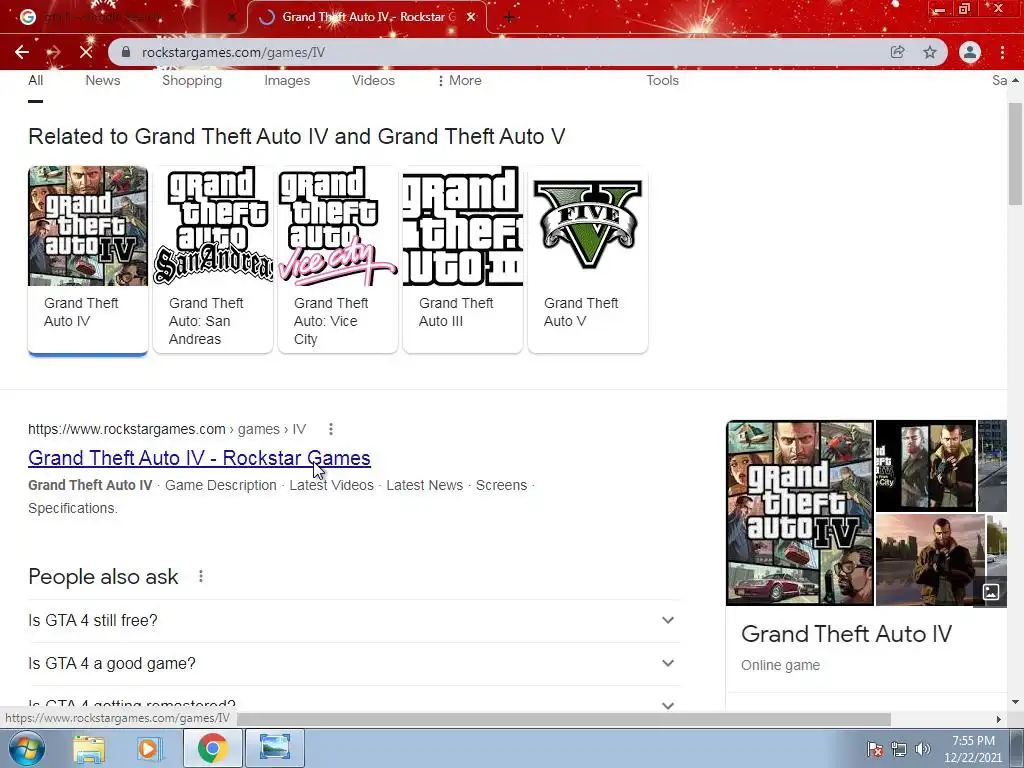Open the Grand Theft Auto IV - Rockstar Games link
The width and height of the screenshot is (1024, 768).
(x=199, y=458)
